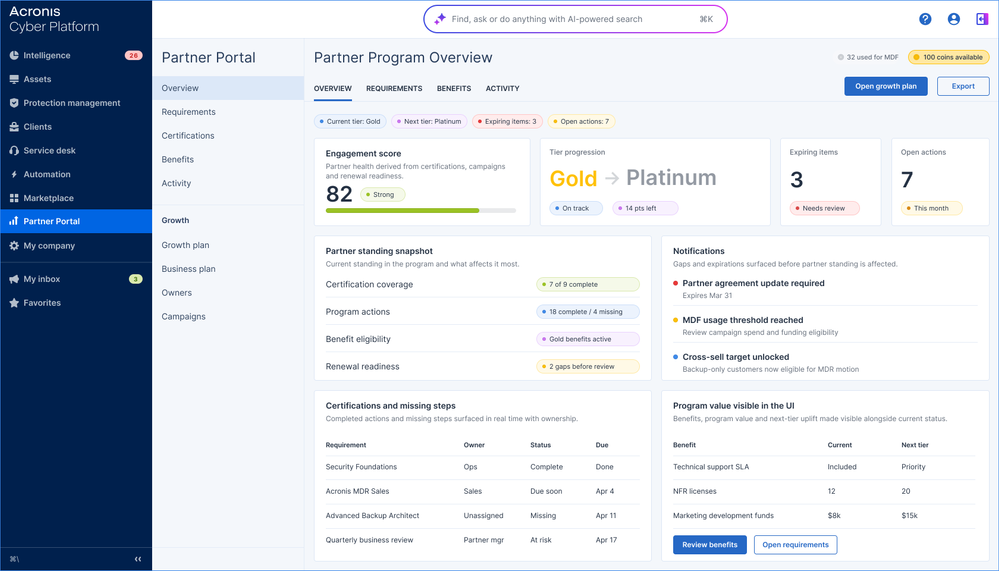The height and width of the screenshot is (571, 1000).
Task: Click the Open growth plan button
Action: pyautogui.click(x=886, y=86)
